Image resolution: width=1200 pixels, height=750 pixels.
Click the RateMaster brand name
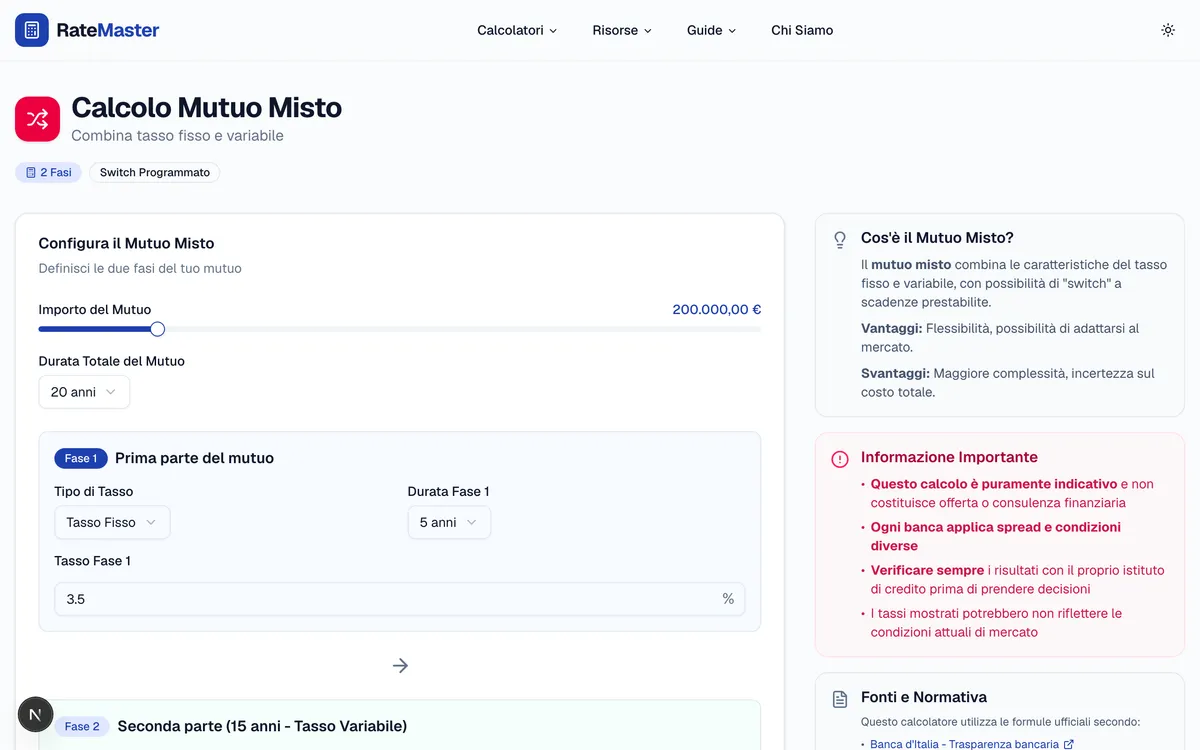click(108, 30)
